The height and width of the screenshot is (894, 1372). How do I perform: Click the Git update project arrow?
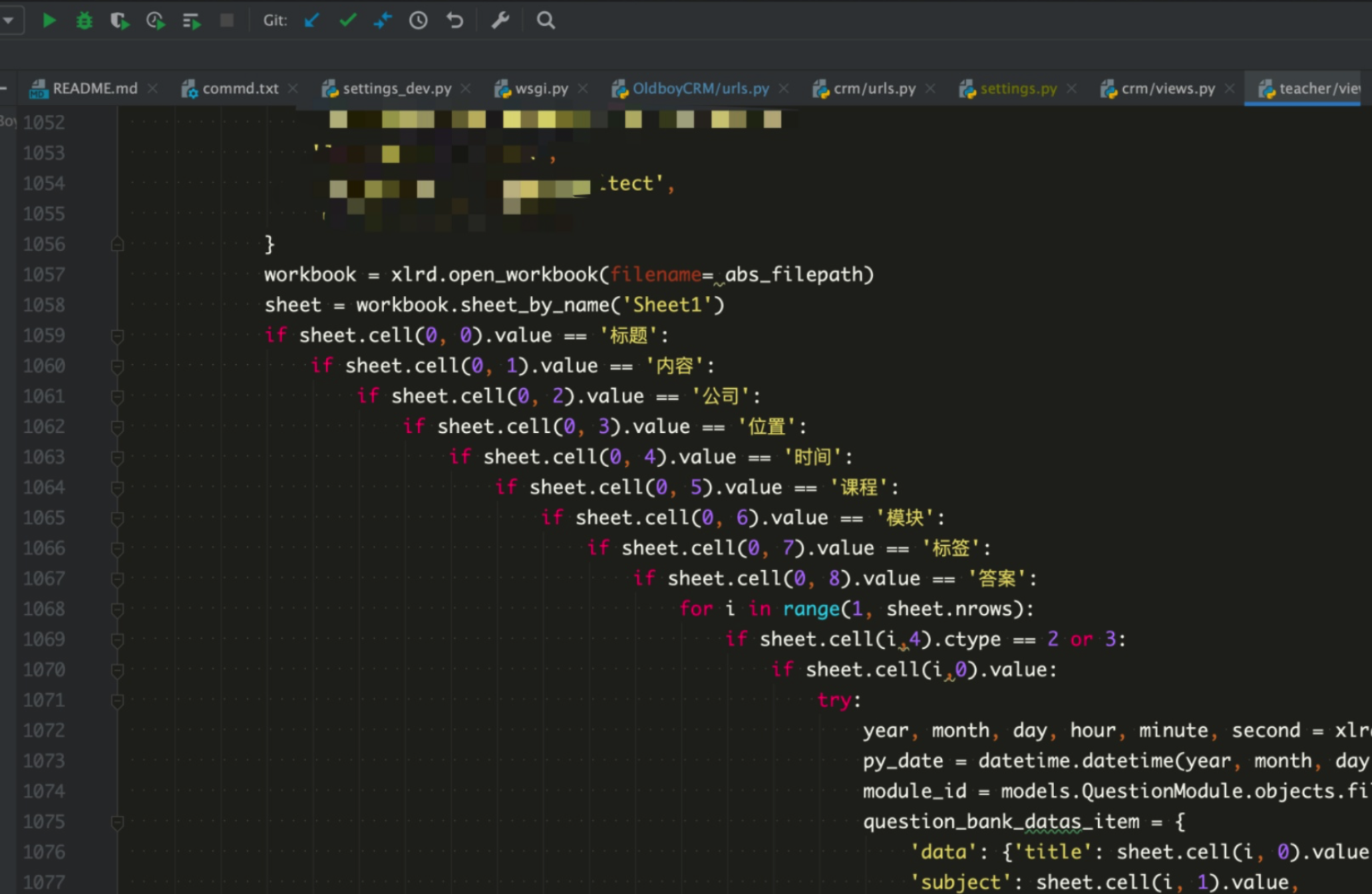coord(311,21)
